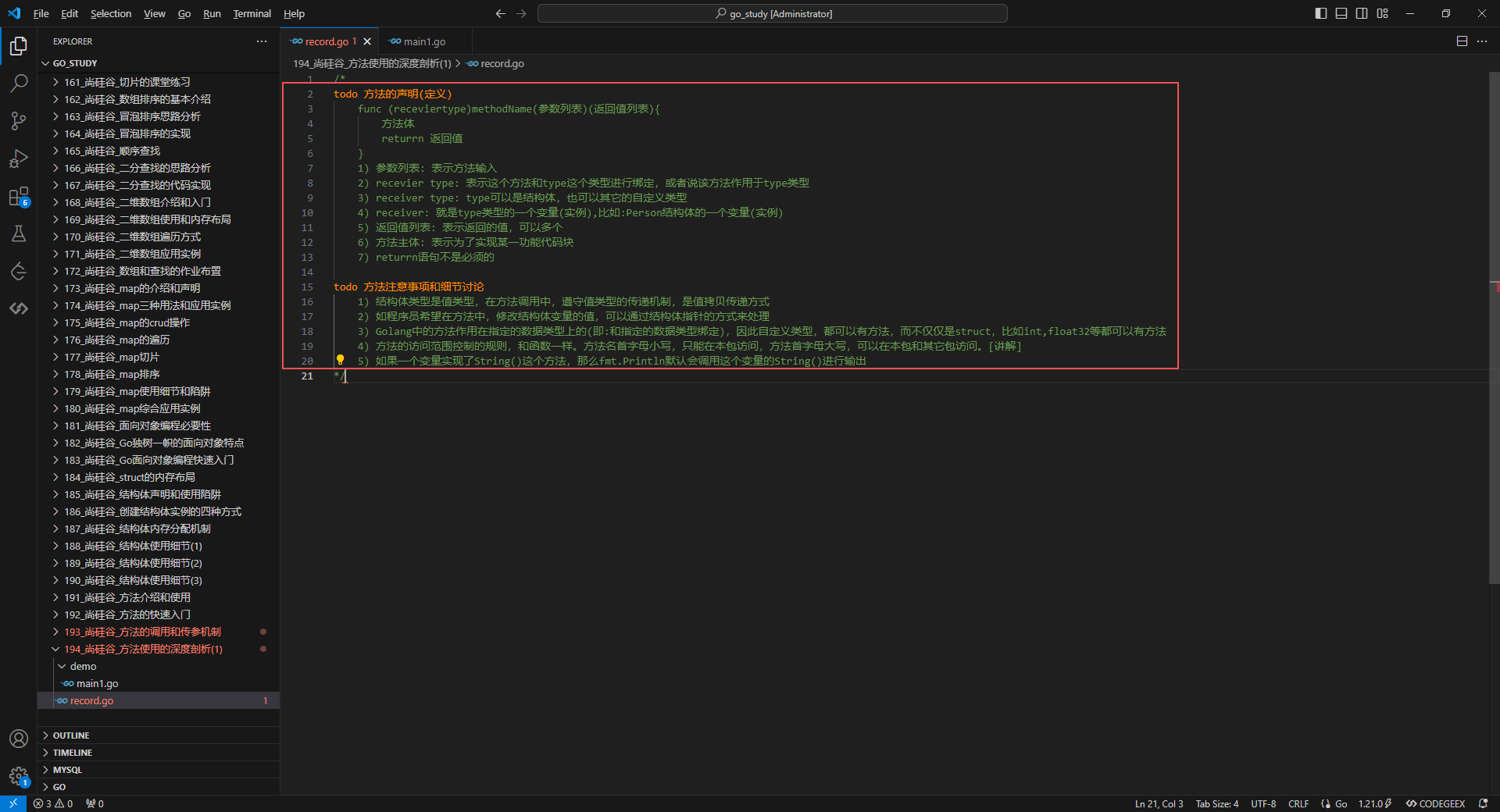
Task: Show the code action lightbulb on line 20
Action: pos(340,360)
